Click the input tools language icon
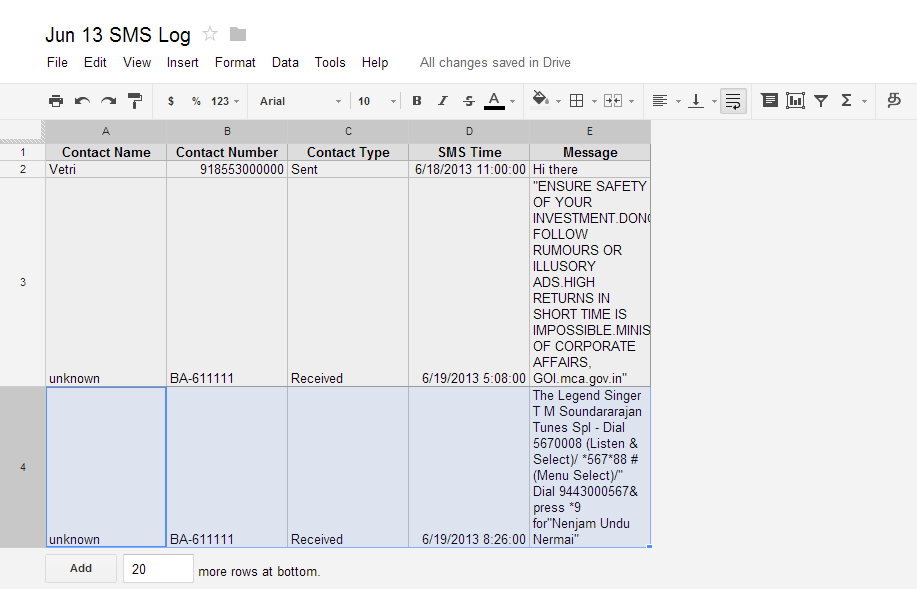Viewport: 917px width, 589px height. click(x=894, y=101)
